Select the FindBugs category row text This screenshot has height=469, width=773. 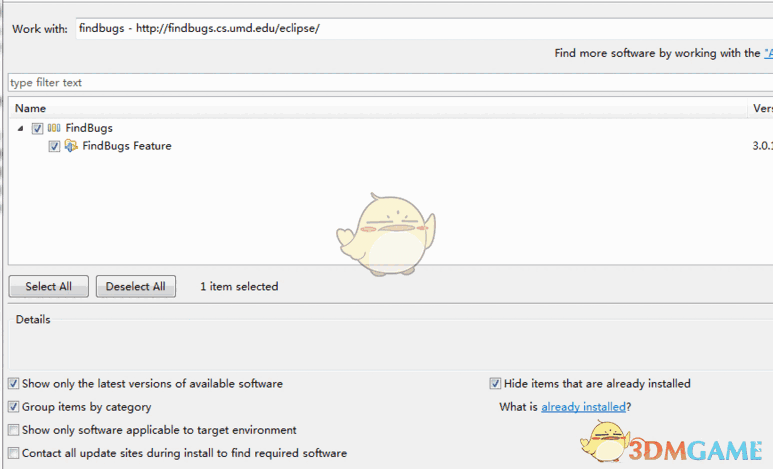(89, 128)
